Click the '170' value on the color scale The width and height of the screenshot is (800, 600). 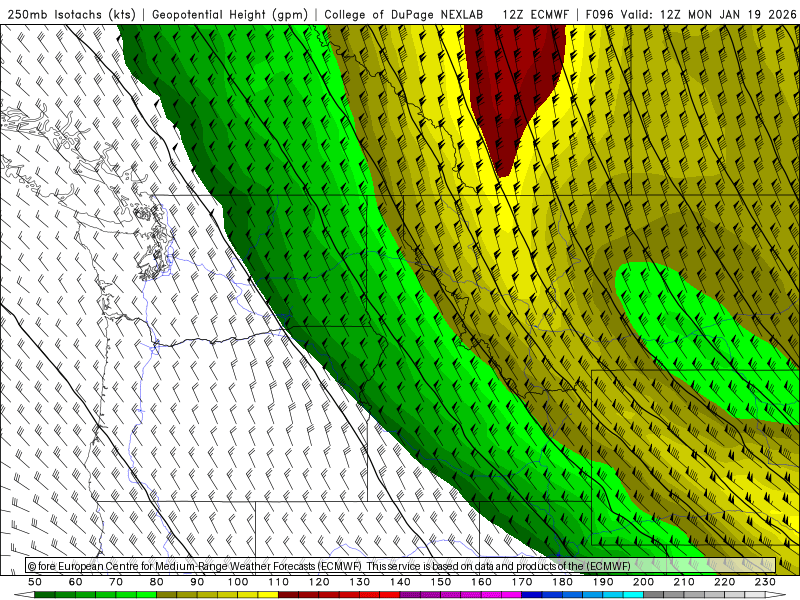tap(522, 582)
